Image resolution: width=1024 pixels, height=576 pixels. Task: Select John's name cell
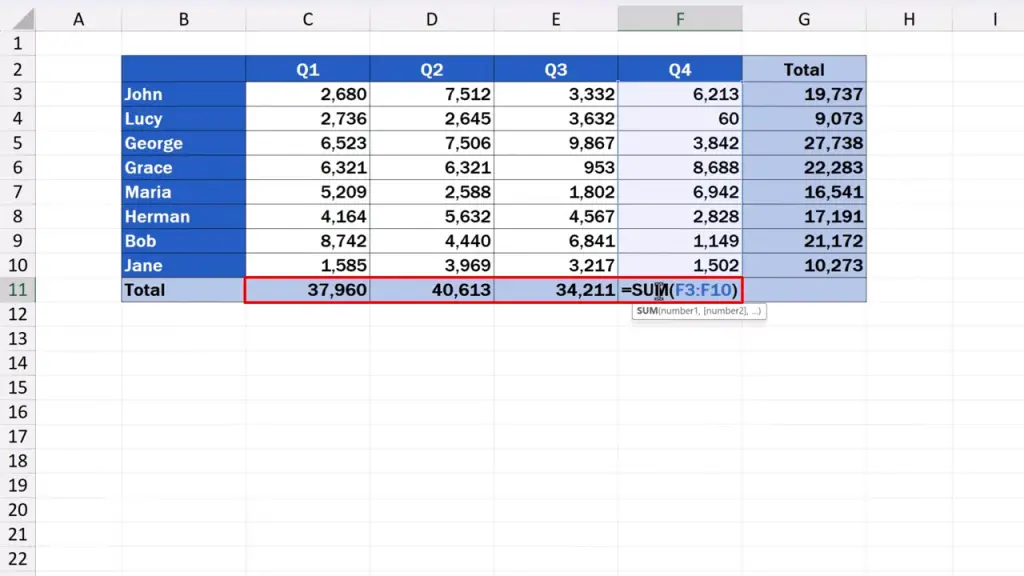click(183, 94)
